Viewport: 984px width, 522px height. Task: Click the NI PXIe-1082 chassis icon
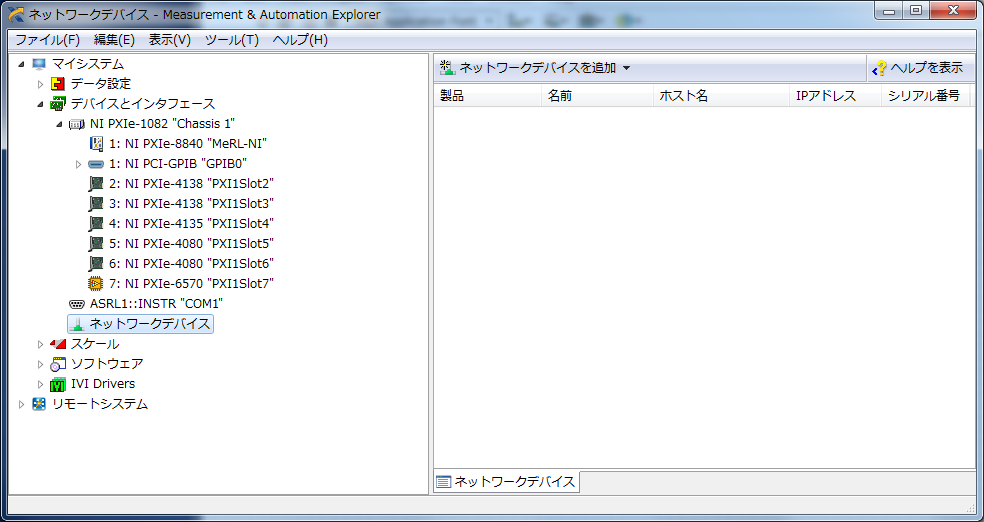[x=77, y=124]
